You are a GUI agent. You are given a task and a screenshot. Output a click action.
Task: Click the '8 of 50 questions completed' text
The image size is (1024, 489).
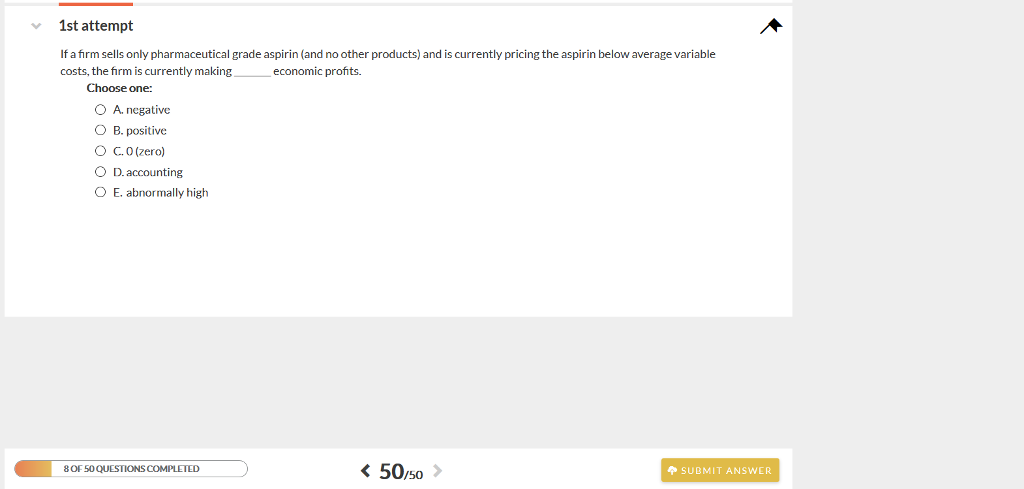(131, 469)
